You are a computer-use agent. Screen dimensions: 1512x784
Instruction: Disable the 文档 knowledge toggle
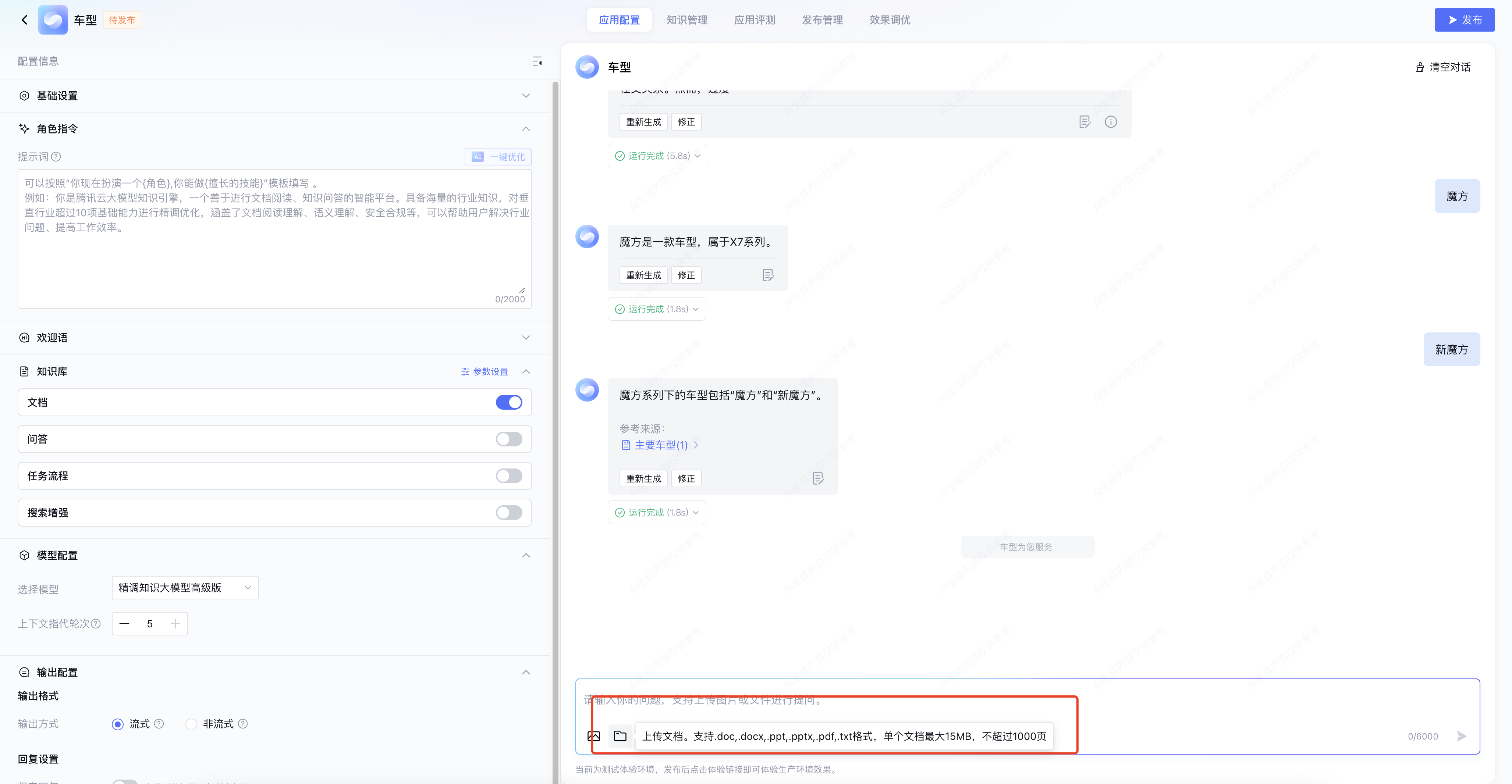[x=508, y=403]
